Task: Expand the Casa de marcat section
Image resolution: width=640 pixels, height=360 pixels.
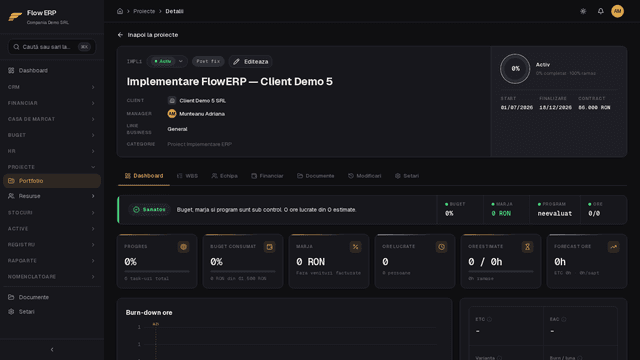Action: tap(52, 119)
